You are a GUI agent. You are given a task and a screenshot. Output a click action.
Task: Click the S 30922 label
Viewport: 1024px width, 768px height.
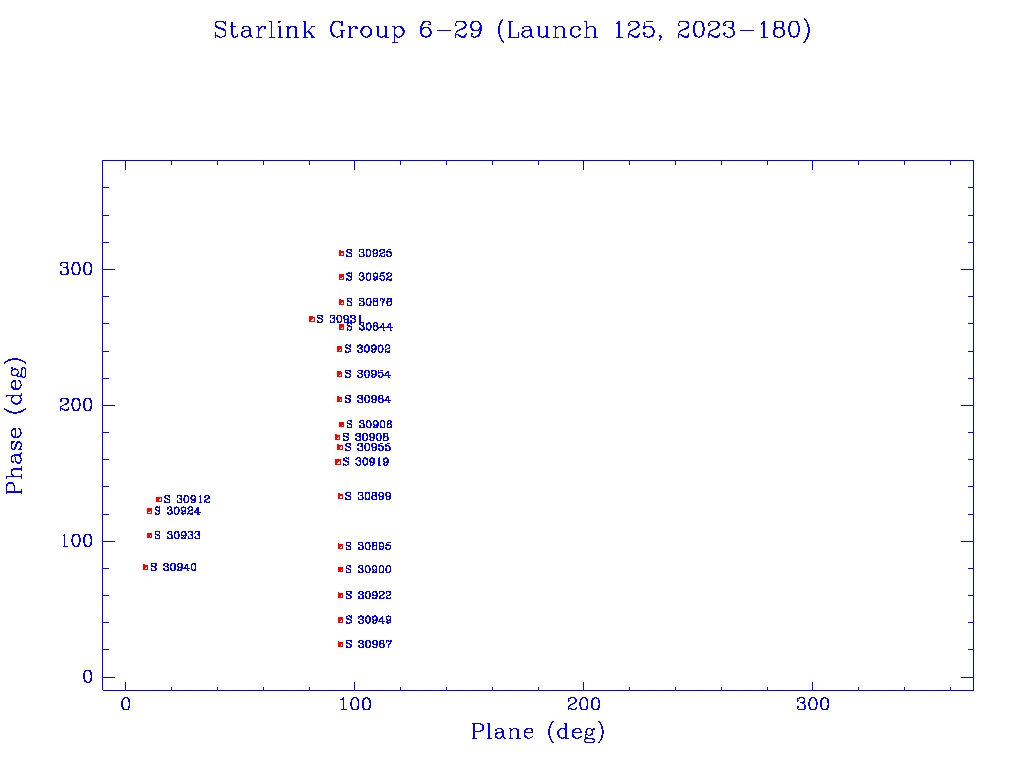tap(368, 596)
